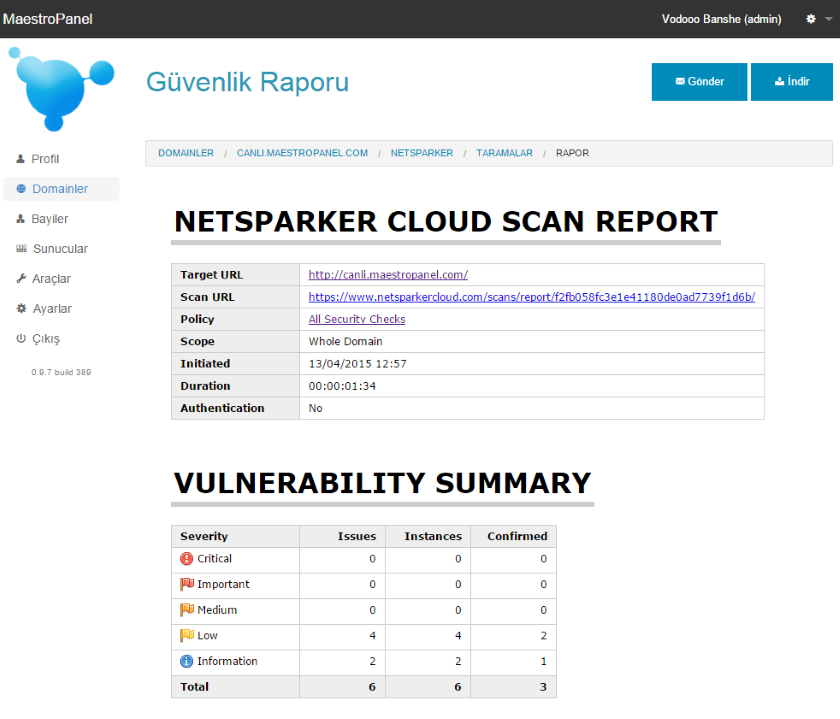Select Domainler in the sidebar
This screenshot has width=840, height=719.
[x=60, y=189]
